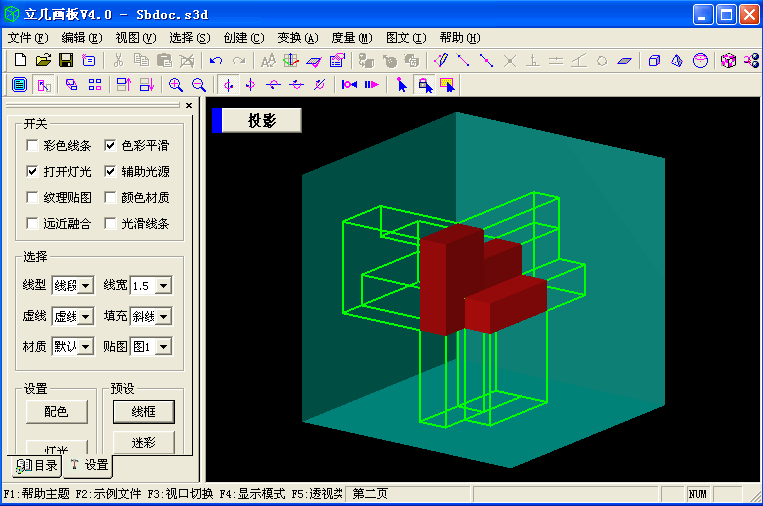Click the pencil draw-point tool icon
Image resolution: width=763 pixels, height=506 pixels.
point(441,60)
